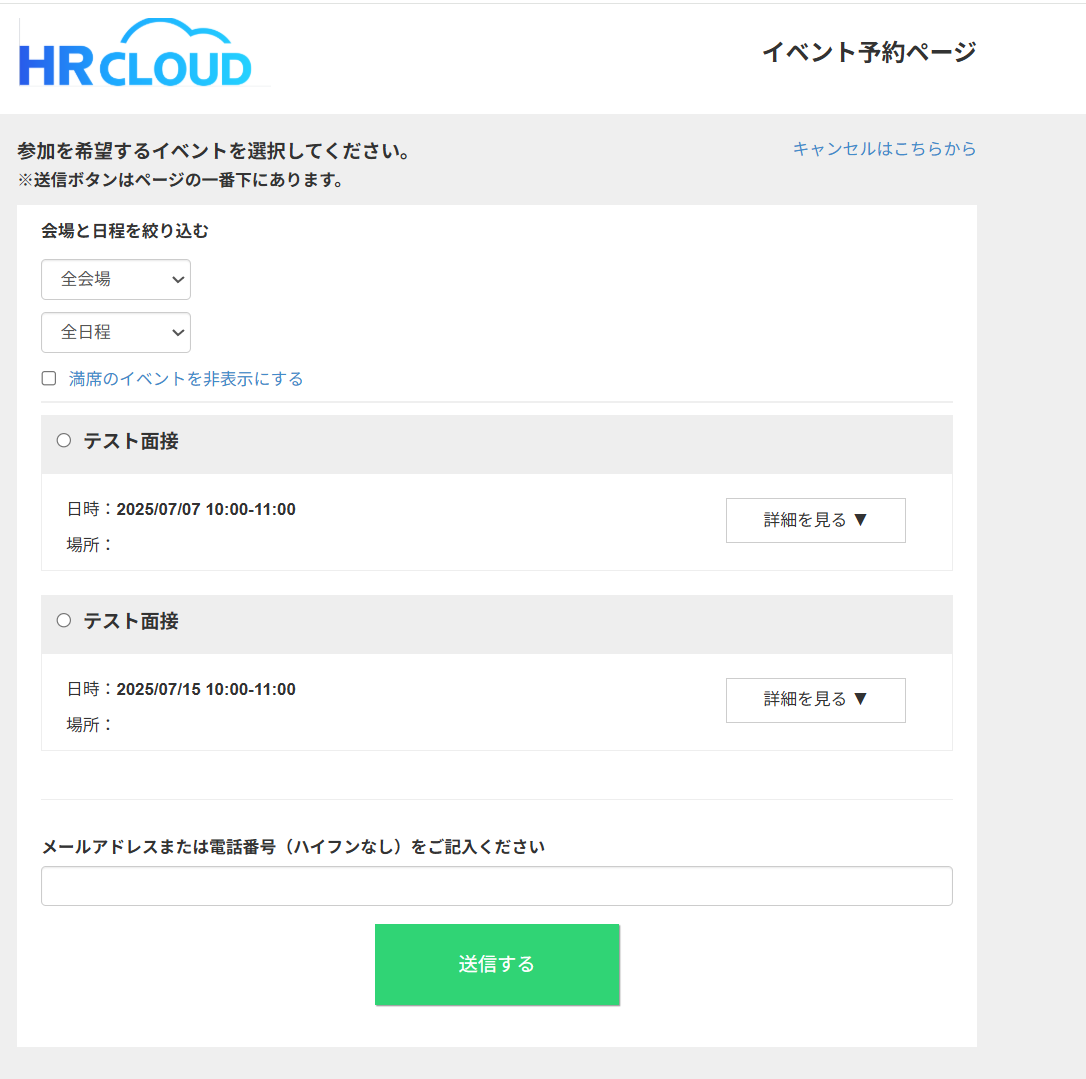Expand 詳細を見る for the 07/07 event
This screenshot has width=1086, height=1079.
tap(815, 520)
